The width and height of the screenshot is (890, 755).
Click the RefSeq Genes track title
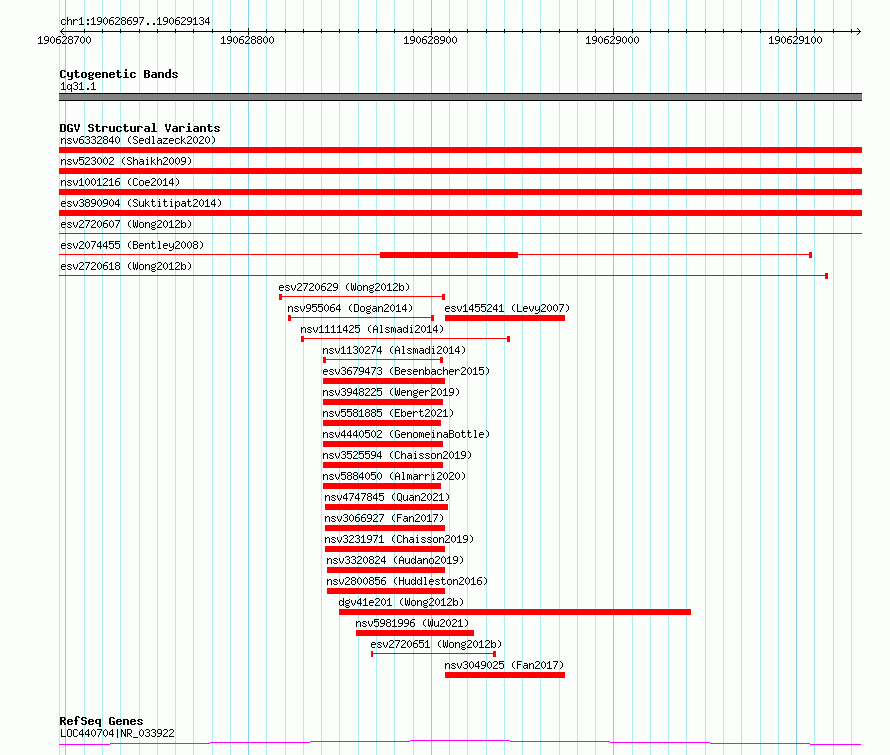pos(101,721)
